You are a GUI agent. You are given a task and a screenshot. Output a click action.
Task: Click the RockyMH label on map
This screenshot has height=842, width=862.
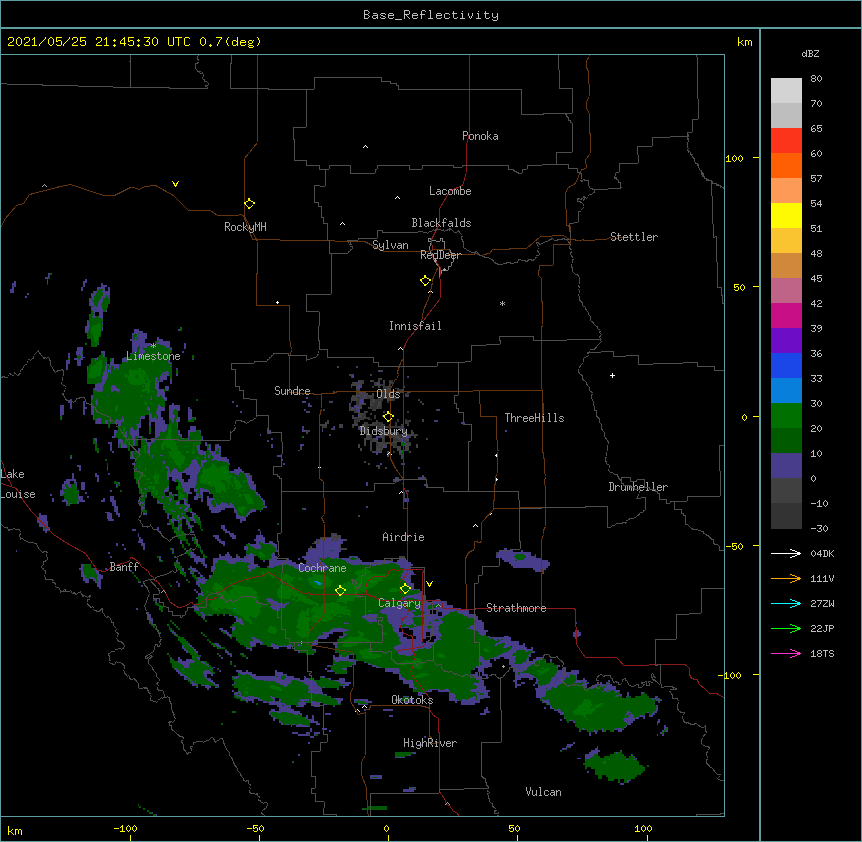pos(245,227)
